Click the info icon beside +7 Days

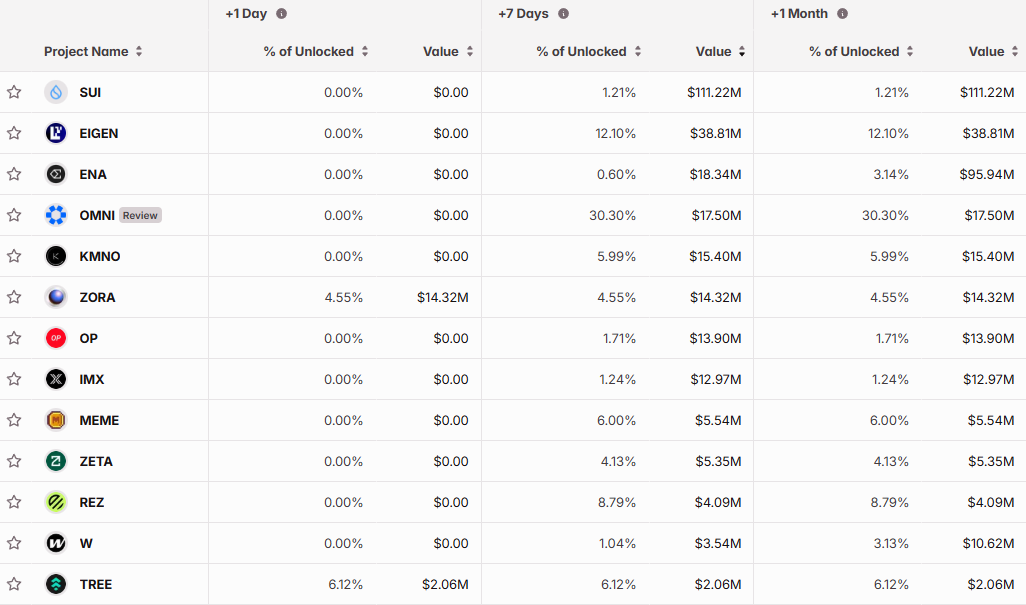(x=563, y=14)
